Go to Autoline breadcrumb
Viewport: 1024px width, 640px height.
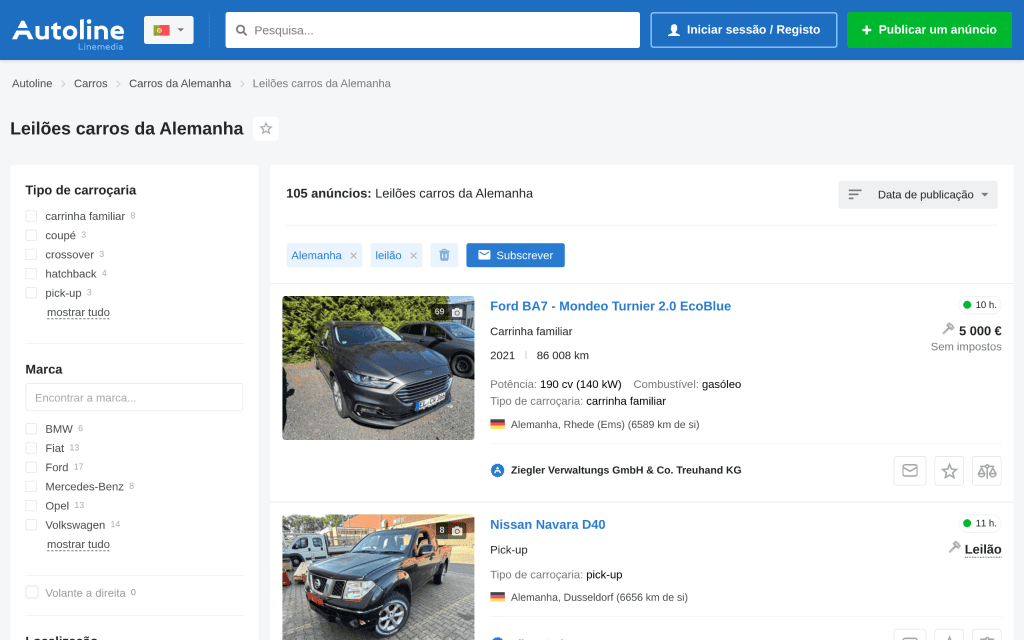[32, 84]
